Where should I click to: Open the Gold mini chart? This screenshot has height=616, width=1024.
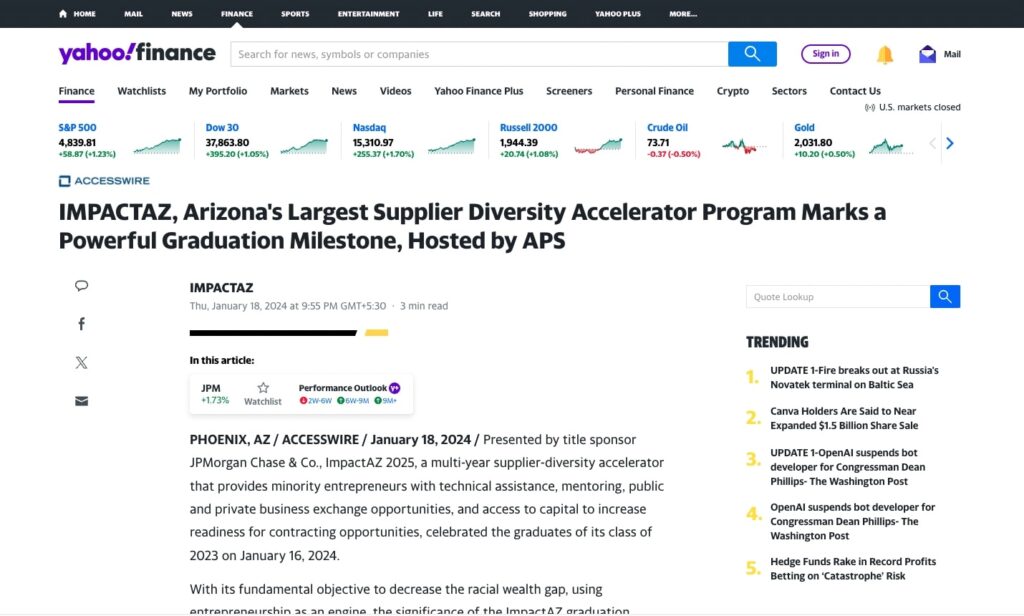pos(891,146)
